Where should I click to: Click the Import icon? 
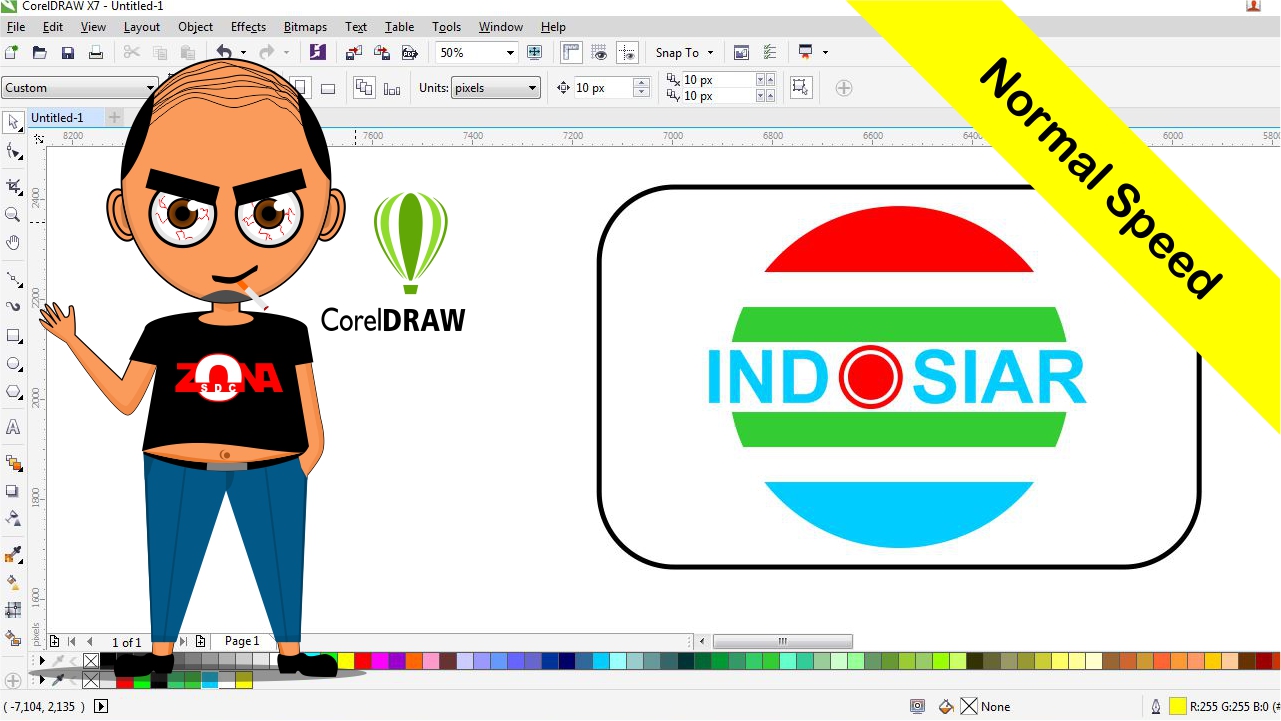pos(353,53)
